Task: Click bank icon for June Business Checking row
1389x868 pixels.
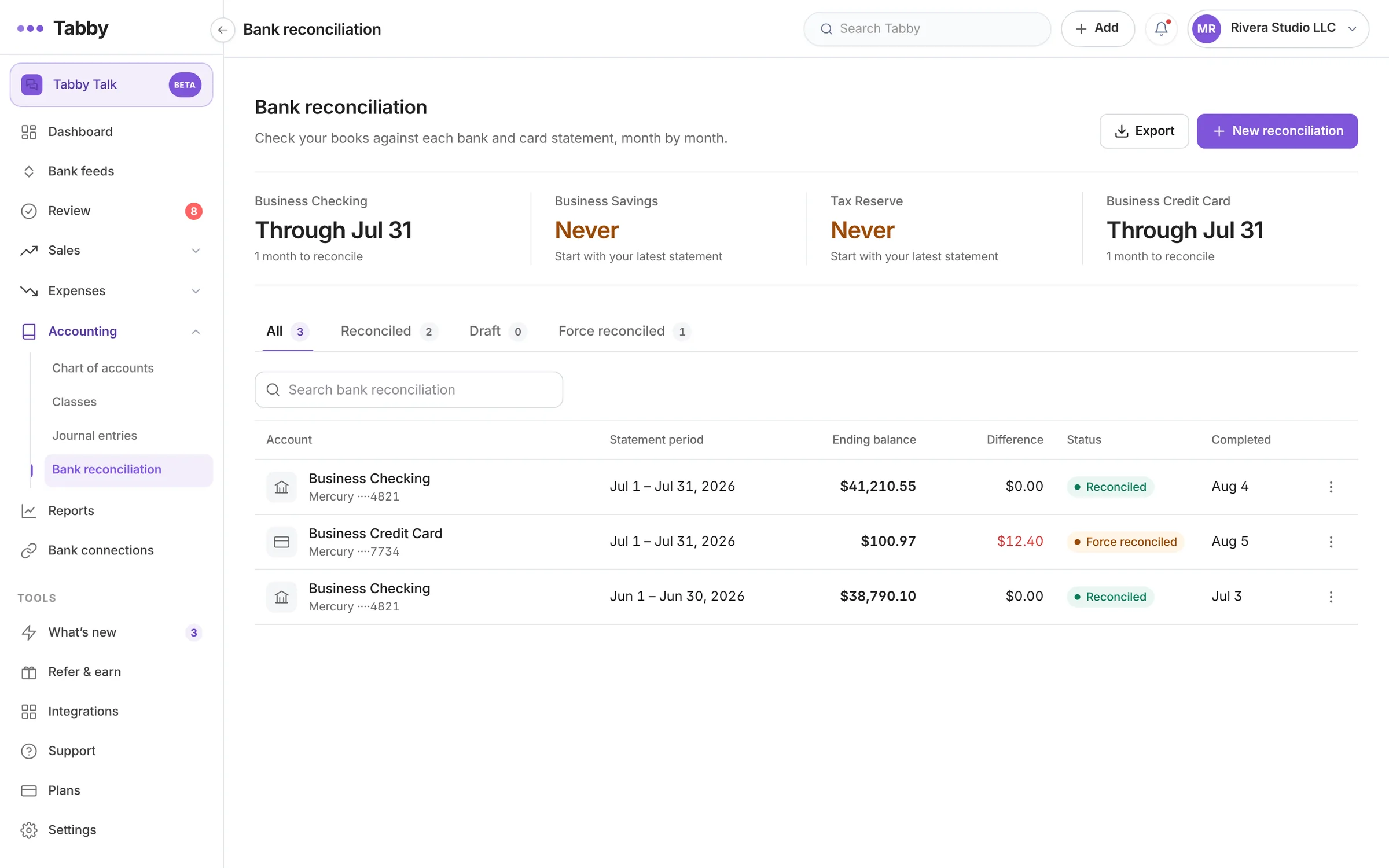Action: click(x=281, y=597)
